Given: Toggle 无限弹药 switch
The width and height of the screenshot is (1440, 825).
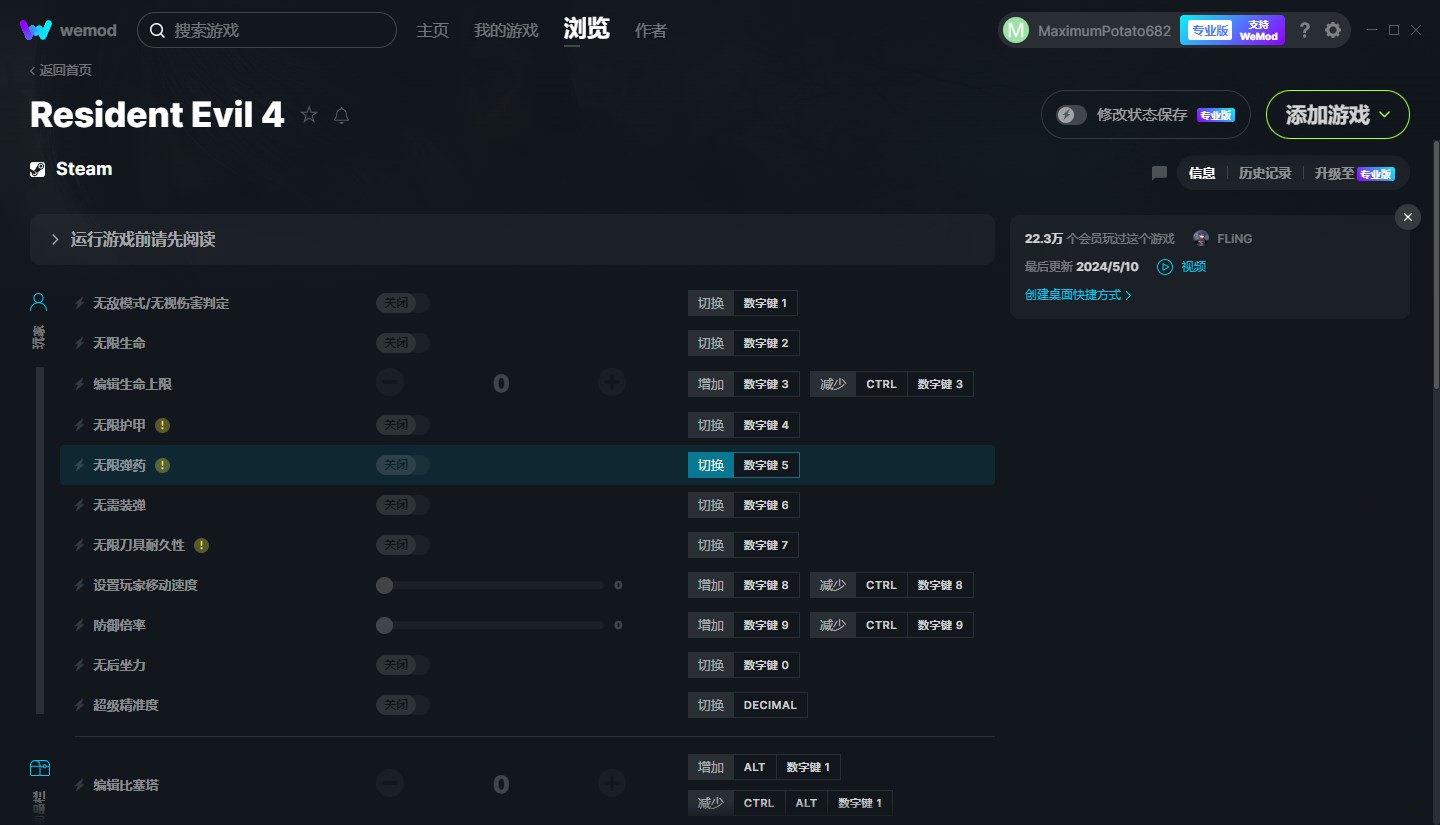Looking at the screenshot, I should pyautogui.click(x=403, y=465).
